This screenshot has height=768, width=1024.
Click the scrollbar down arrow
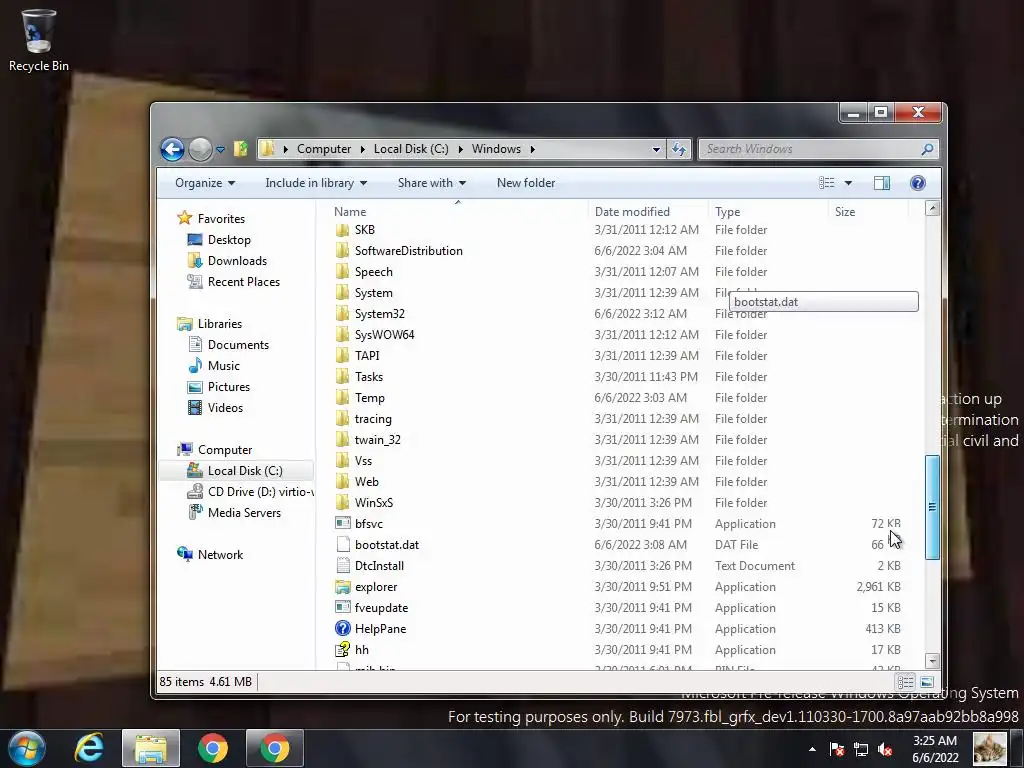point(932,661)
